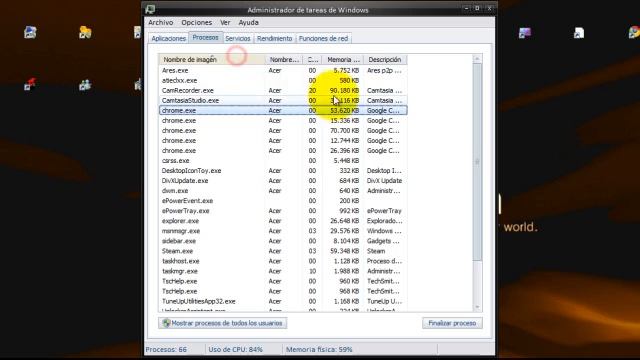Sort by Nombre de imagen column header
The height and width of the screenshot is (360, 640).
[x=211, y=60]
